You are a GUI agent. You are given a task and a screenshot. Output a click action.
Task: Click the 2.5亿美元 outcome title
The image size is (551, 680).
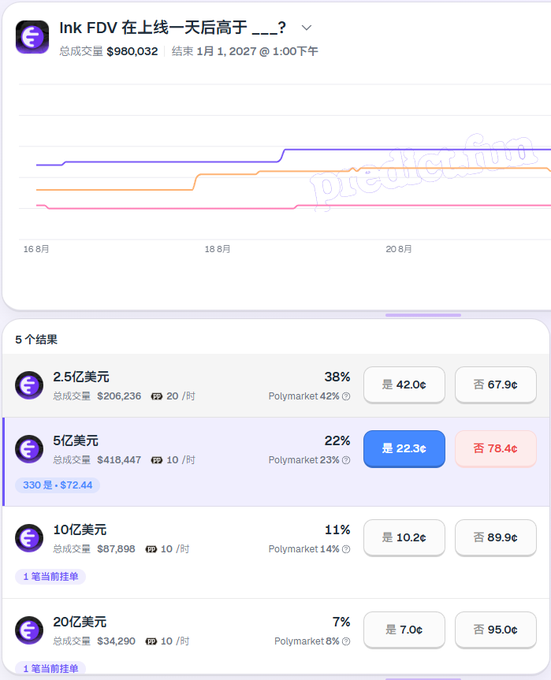click(x=81, y=377)
